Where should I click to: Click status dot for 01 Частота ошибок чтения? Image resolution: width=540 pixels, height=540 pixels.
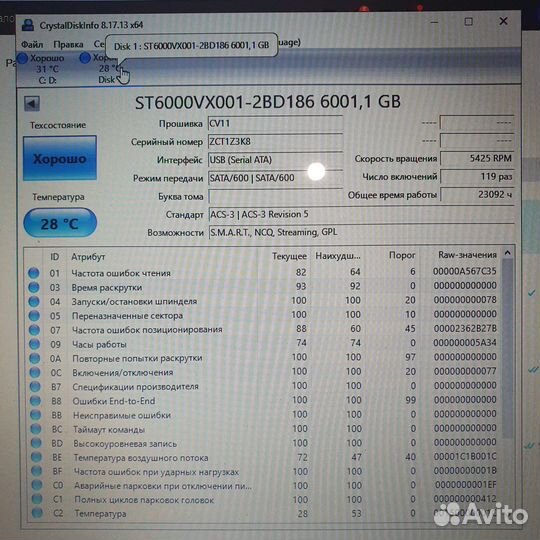[x=33, y=273]
